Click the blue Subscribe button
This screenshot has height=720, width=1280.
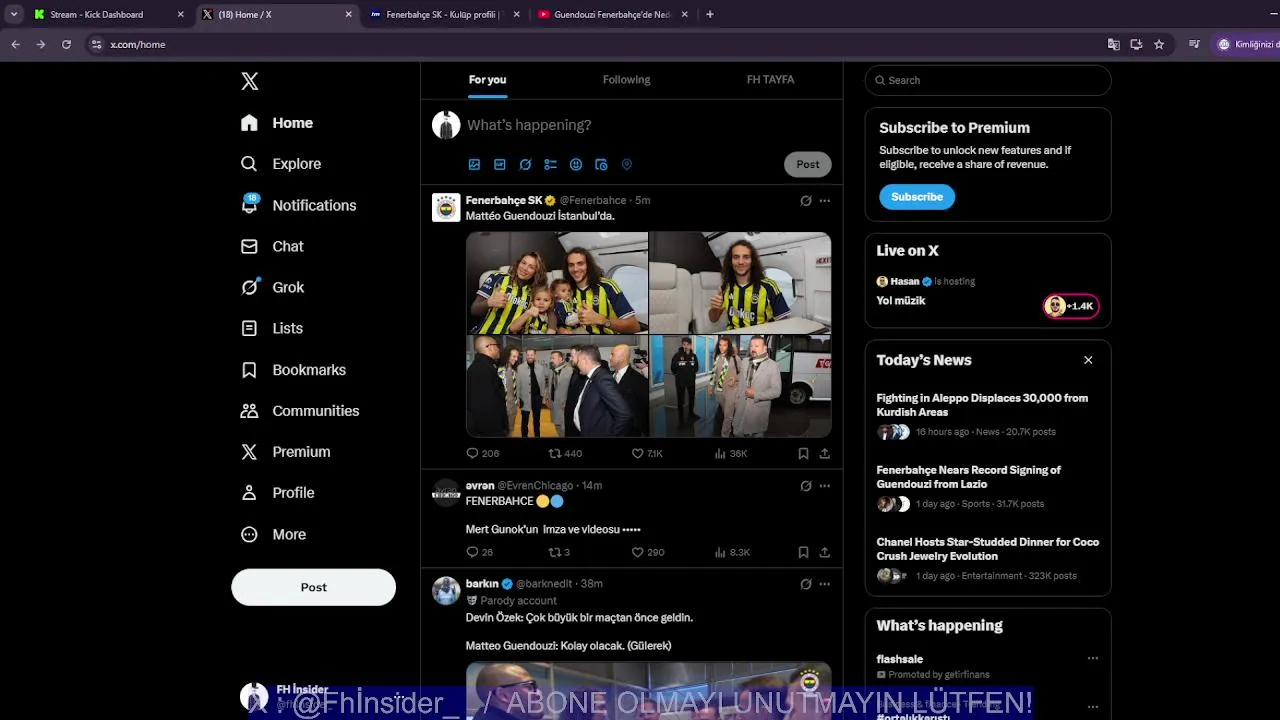coord(917,197)
